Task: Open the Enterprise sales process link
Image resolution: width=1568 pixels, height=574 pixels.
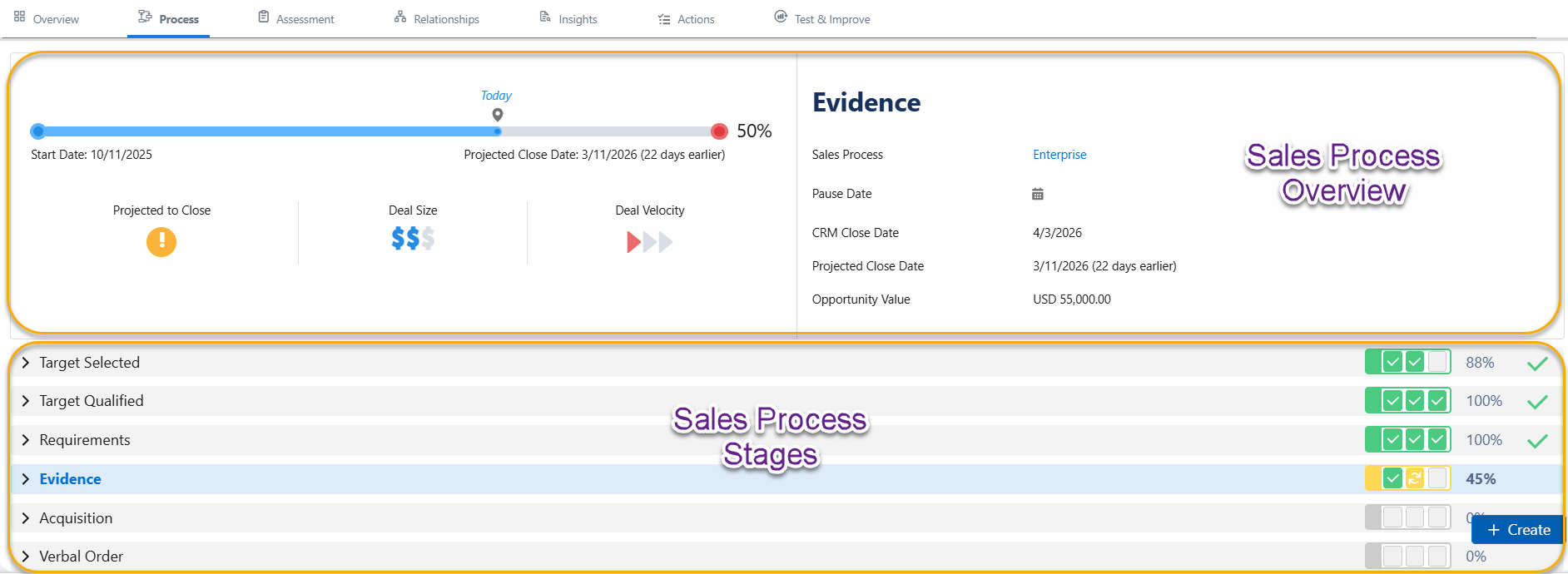Action: coord(1059,155)
